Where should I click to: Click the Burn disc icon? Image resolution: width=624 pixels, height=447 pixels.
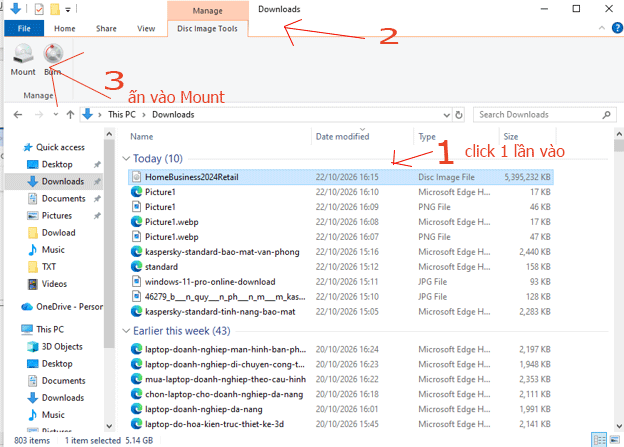tap(53, 54)
